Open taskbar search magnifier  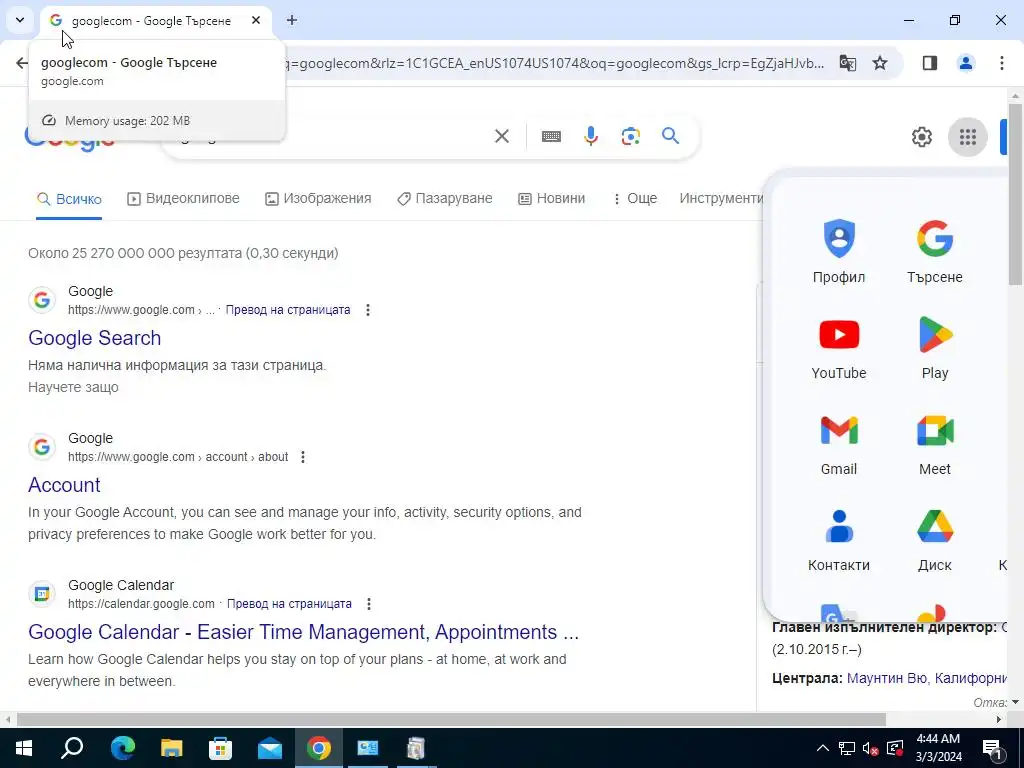72,748
